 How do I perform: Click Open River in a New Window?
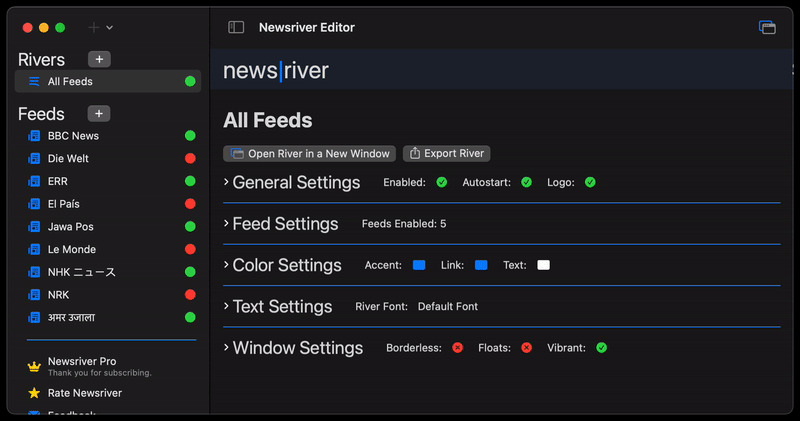(x=309, y=154)
